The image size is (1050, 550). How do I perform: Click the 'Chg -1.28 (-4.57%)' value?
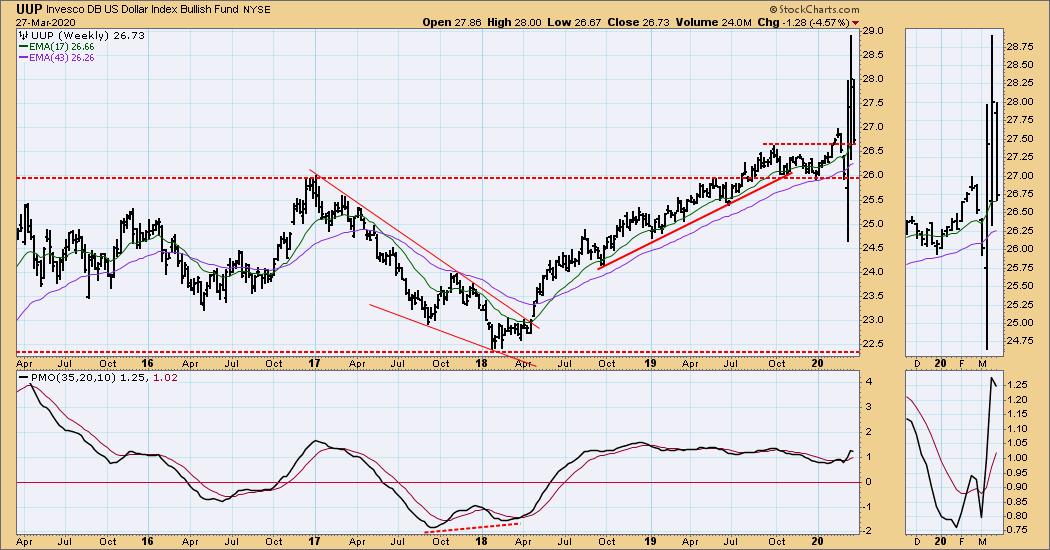(803, 22)
